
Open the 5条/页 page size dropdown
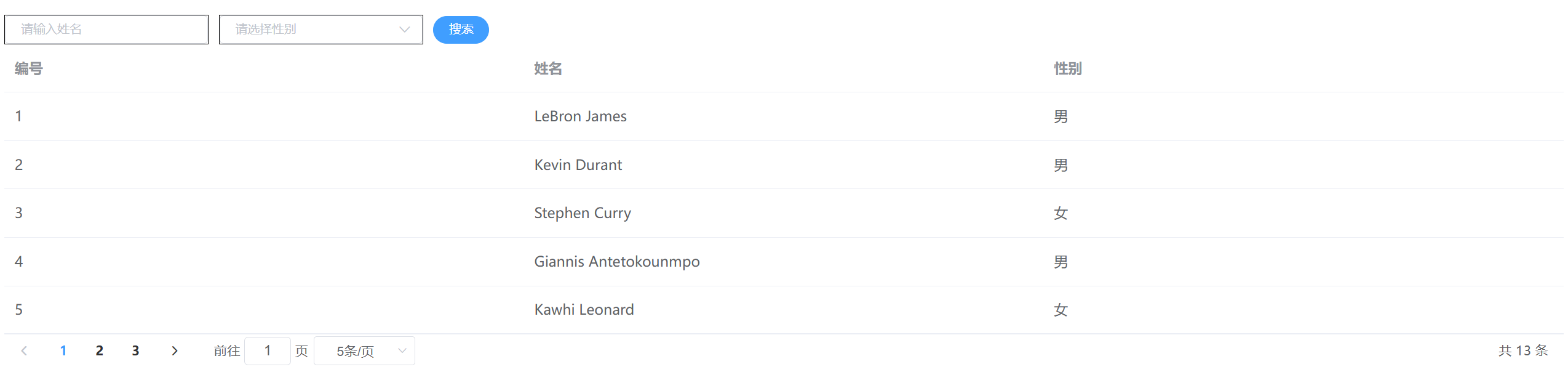pyautogui.click(x=364, y=351)
